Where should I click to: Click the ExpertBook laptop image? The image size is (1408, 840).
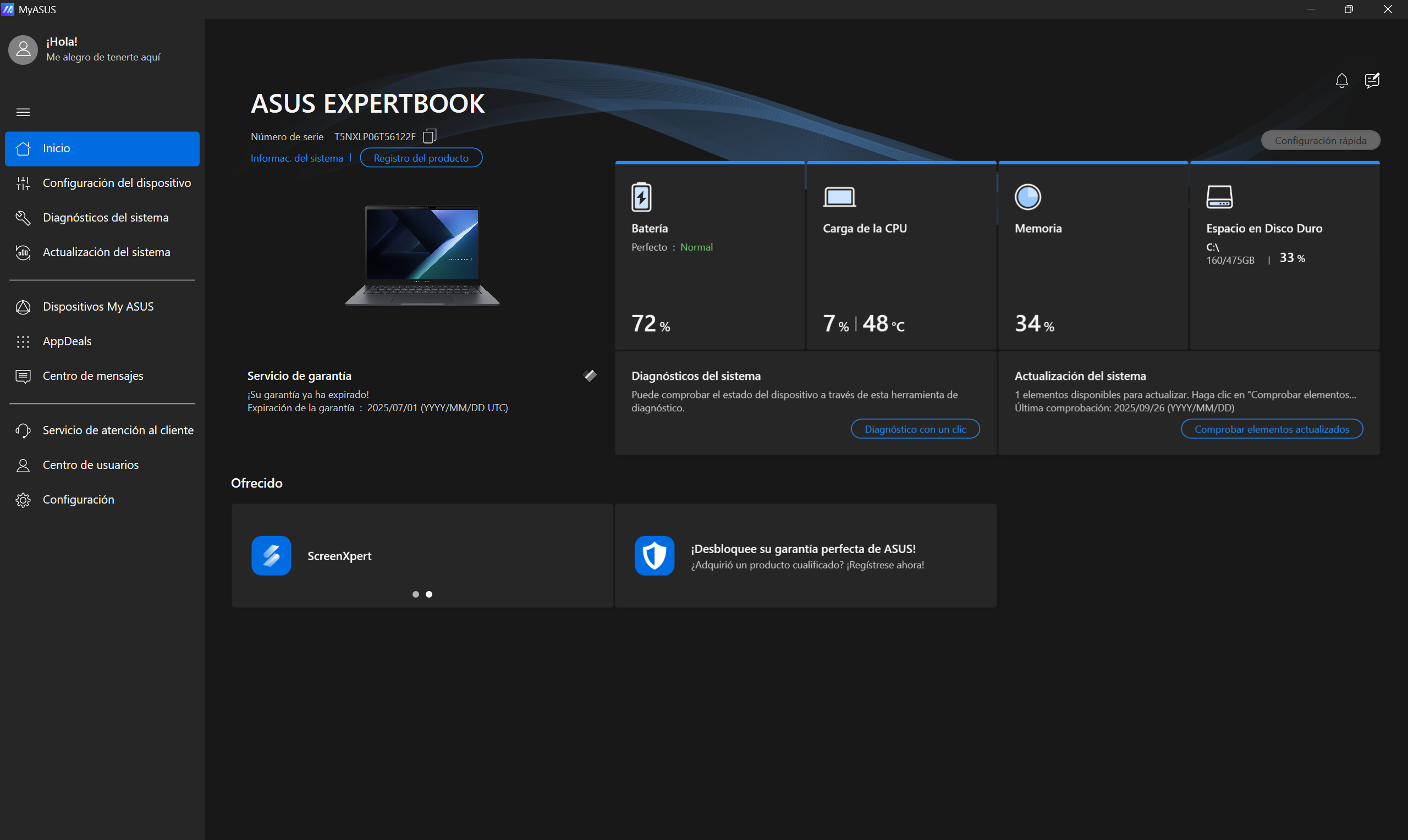422,256
